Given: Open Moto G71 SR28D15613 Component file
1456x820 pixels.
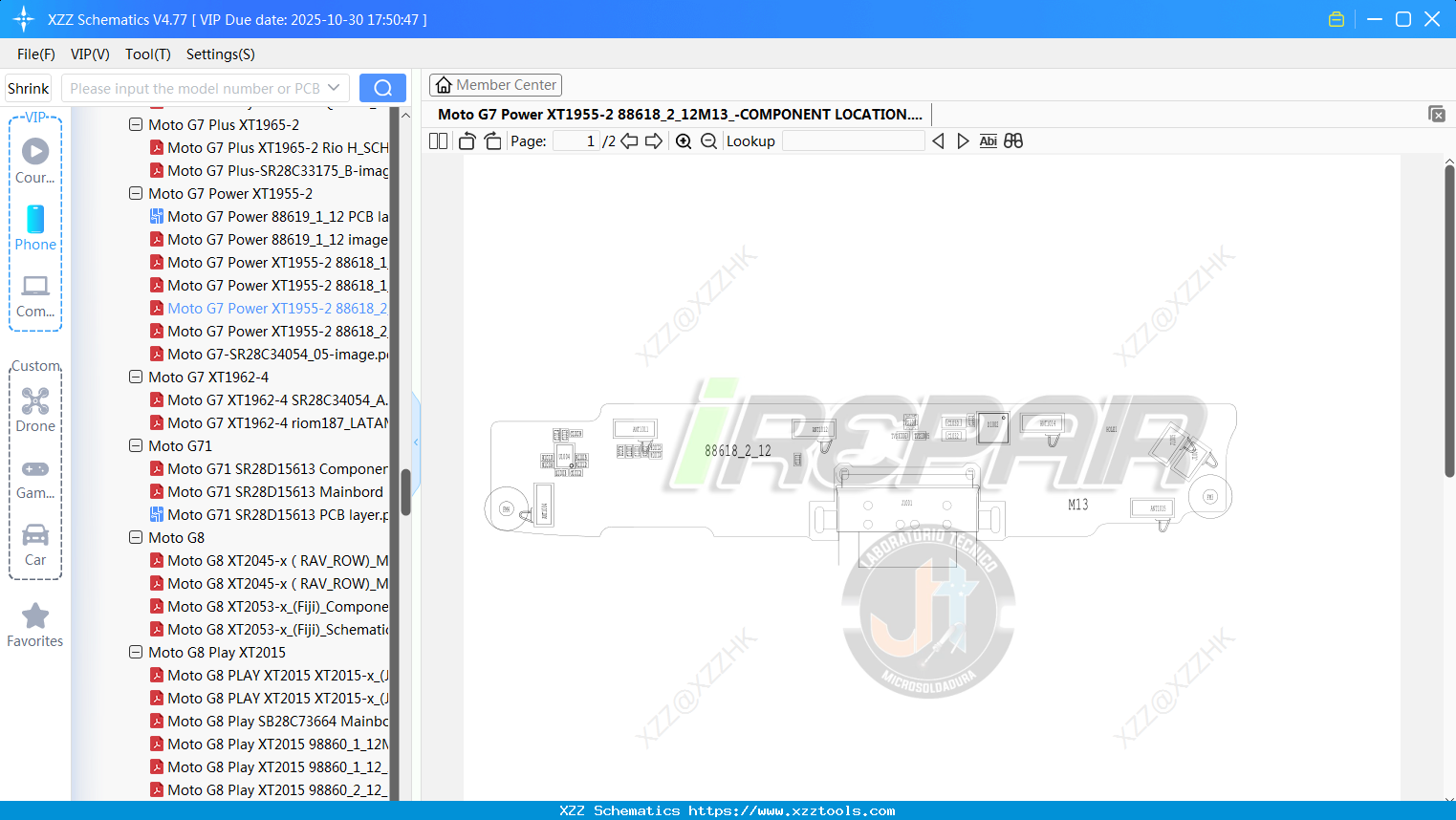Looking at the screenshot, I should click(270, 468).
